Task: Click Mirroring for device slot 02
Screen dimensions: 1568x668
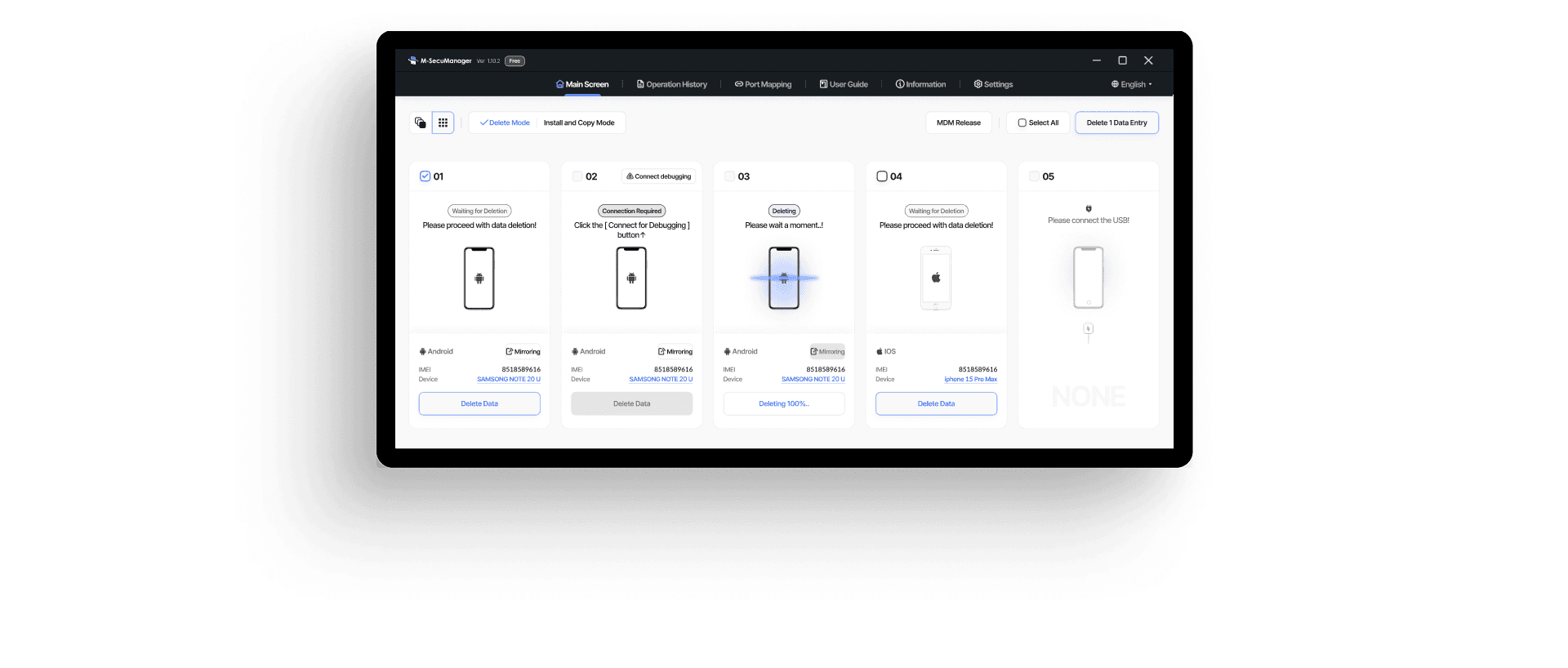Action: coord(675,352)
